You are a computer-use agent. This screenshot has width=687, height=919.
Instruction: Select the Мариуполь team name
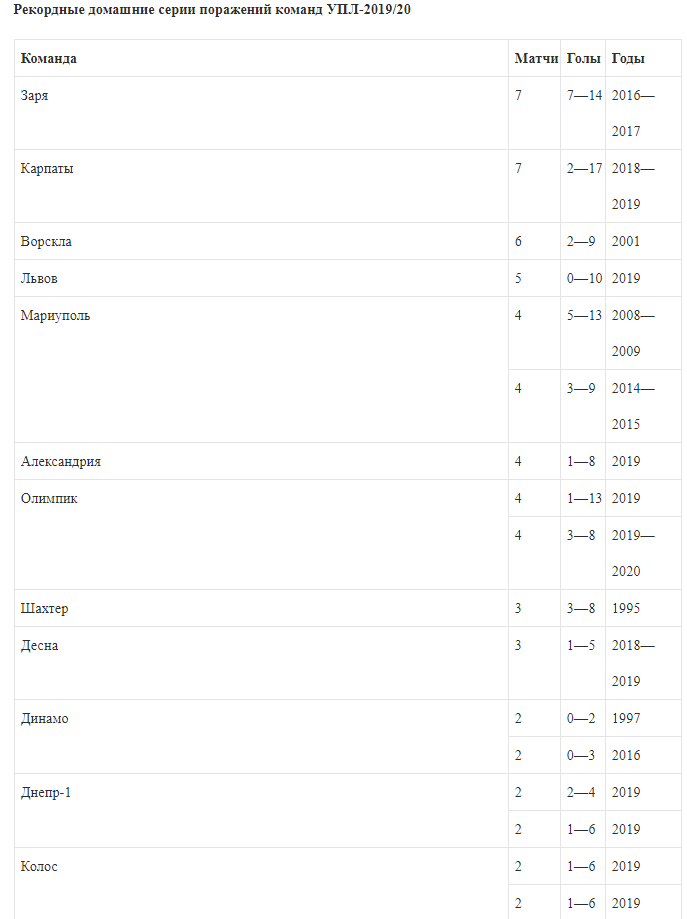coord(55,316)
